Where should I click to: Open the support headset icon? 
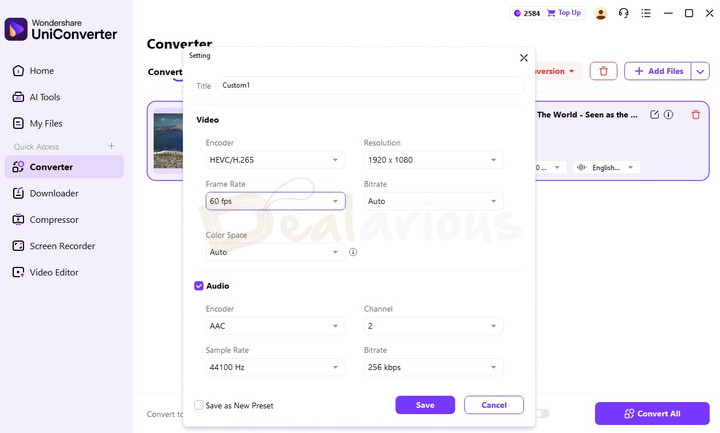623,13
